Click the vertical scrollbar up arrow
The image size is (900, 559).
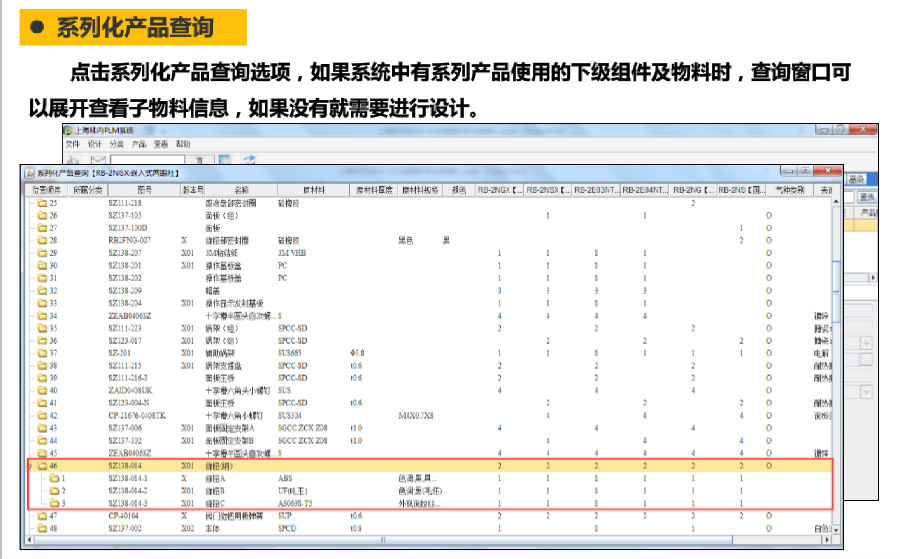(x=836, y=201)
